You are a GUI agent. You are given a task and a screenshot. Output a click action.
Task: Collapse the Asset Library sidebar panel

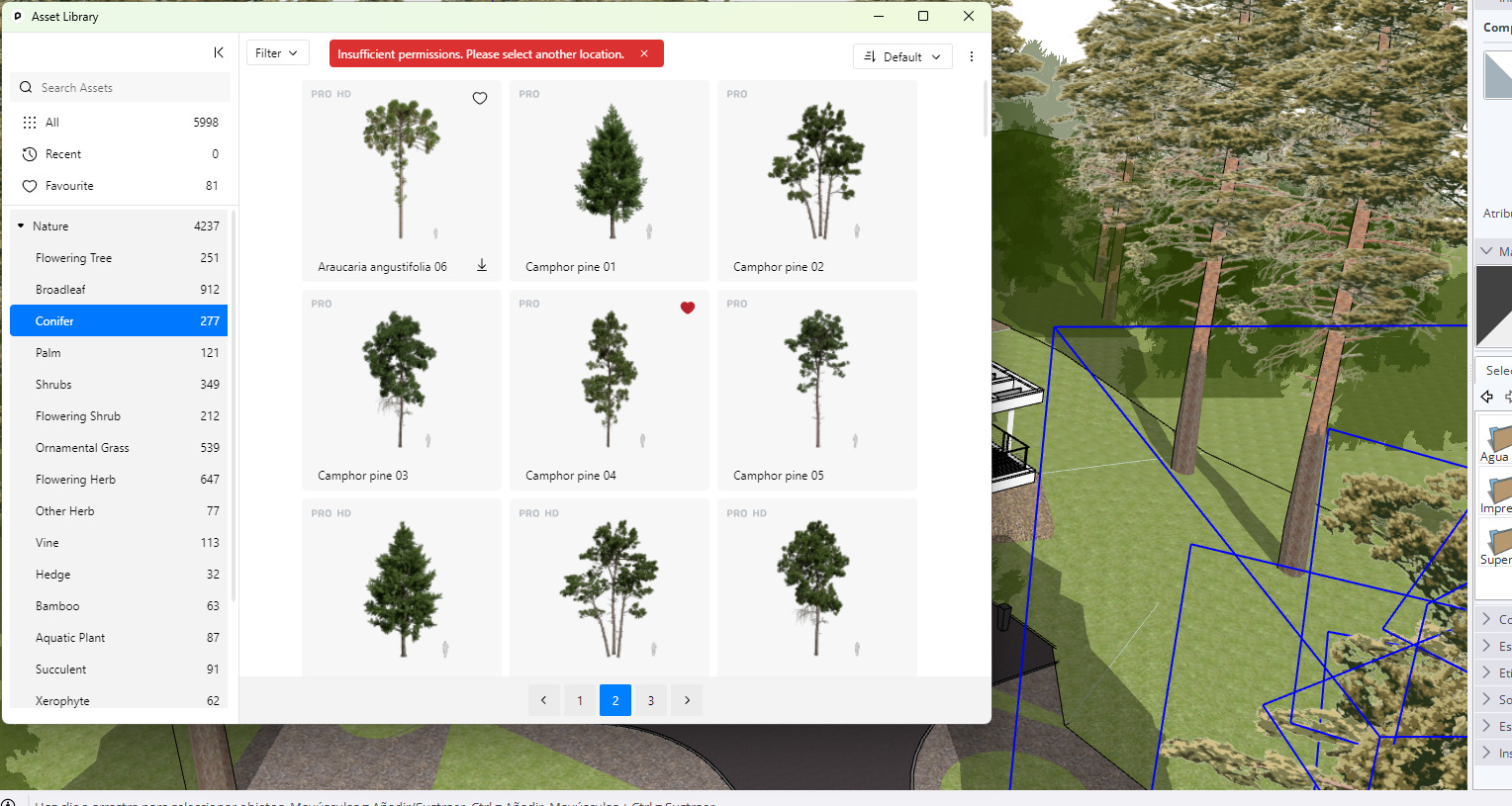(219, 52)
